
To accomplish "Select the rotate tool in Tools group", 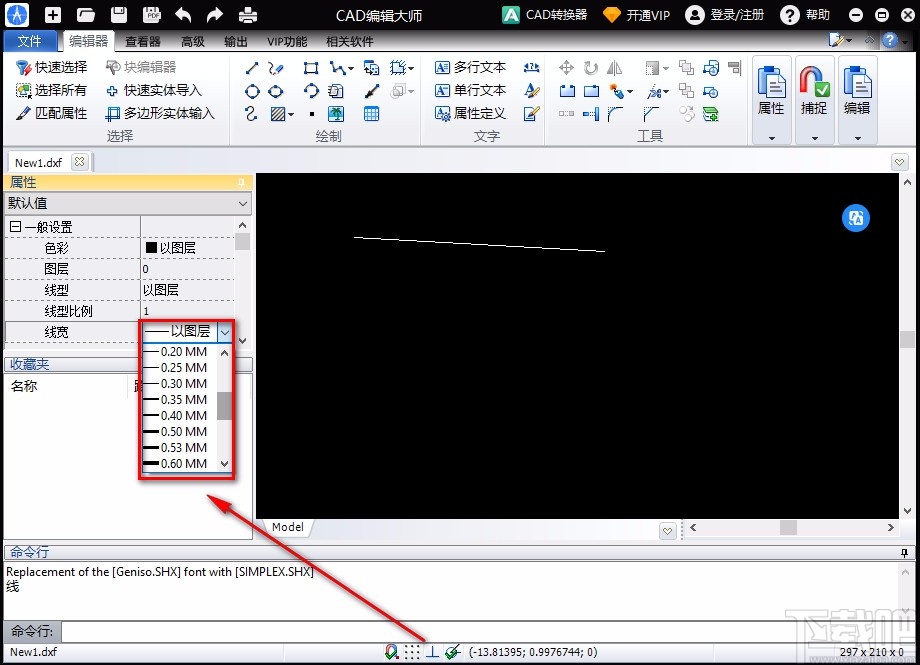I will pos(591,68).
